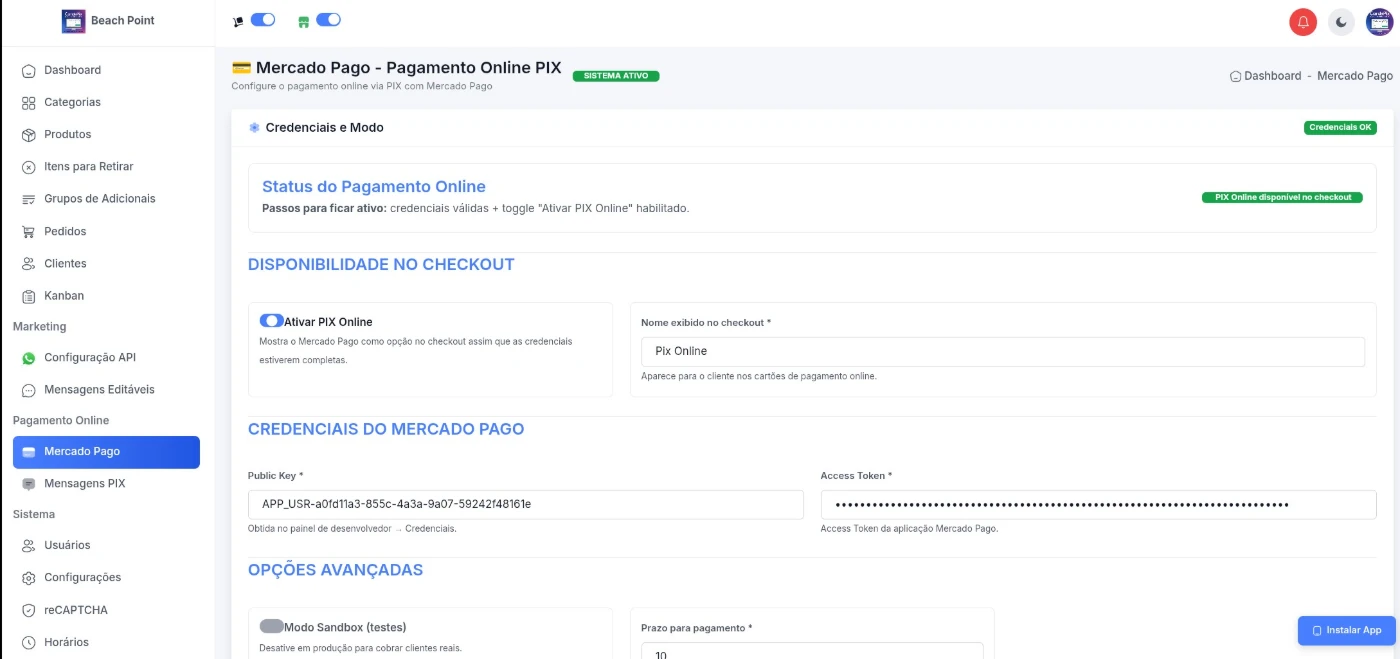1400x659 pixels.
Task: Open Configuração API with WhatsApp icon
Action: coord(89,357)
